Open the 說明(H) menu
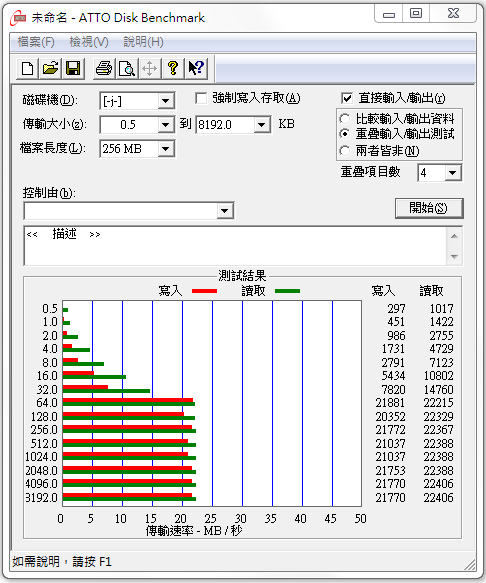Image resolution: width=486 pixels, height=583 pixels. 144,42
